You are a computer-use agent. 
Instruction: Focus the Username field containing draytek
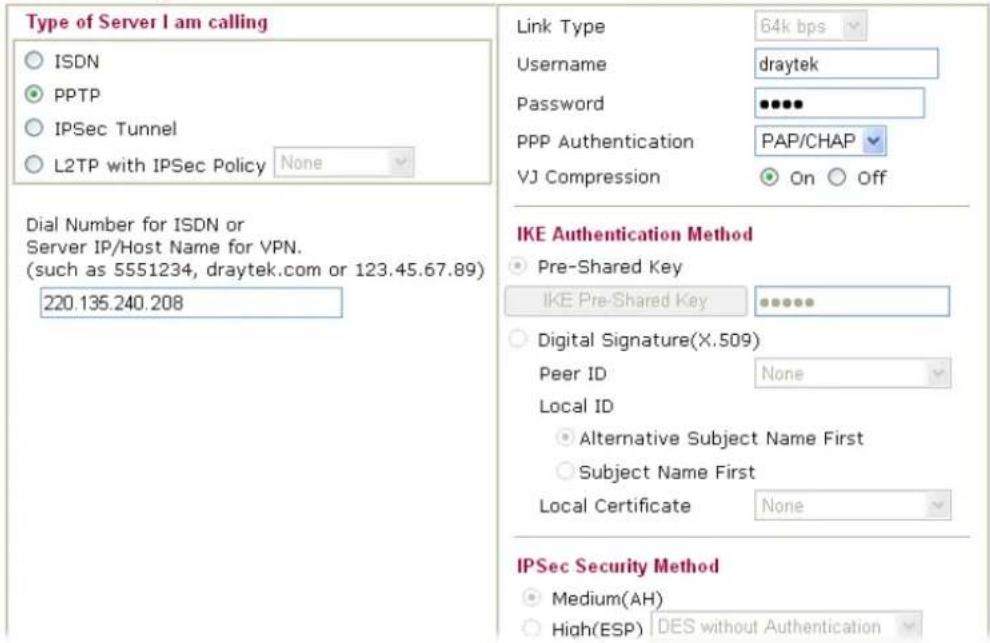pyautogui.click(x=846, y=64)
